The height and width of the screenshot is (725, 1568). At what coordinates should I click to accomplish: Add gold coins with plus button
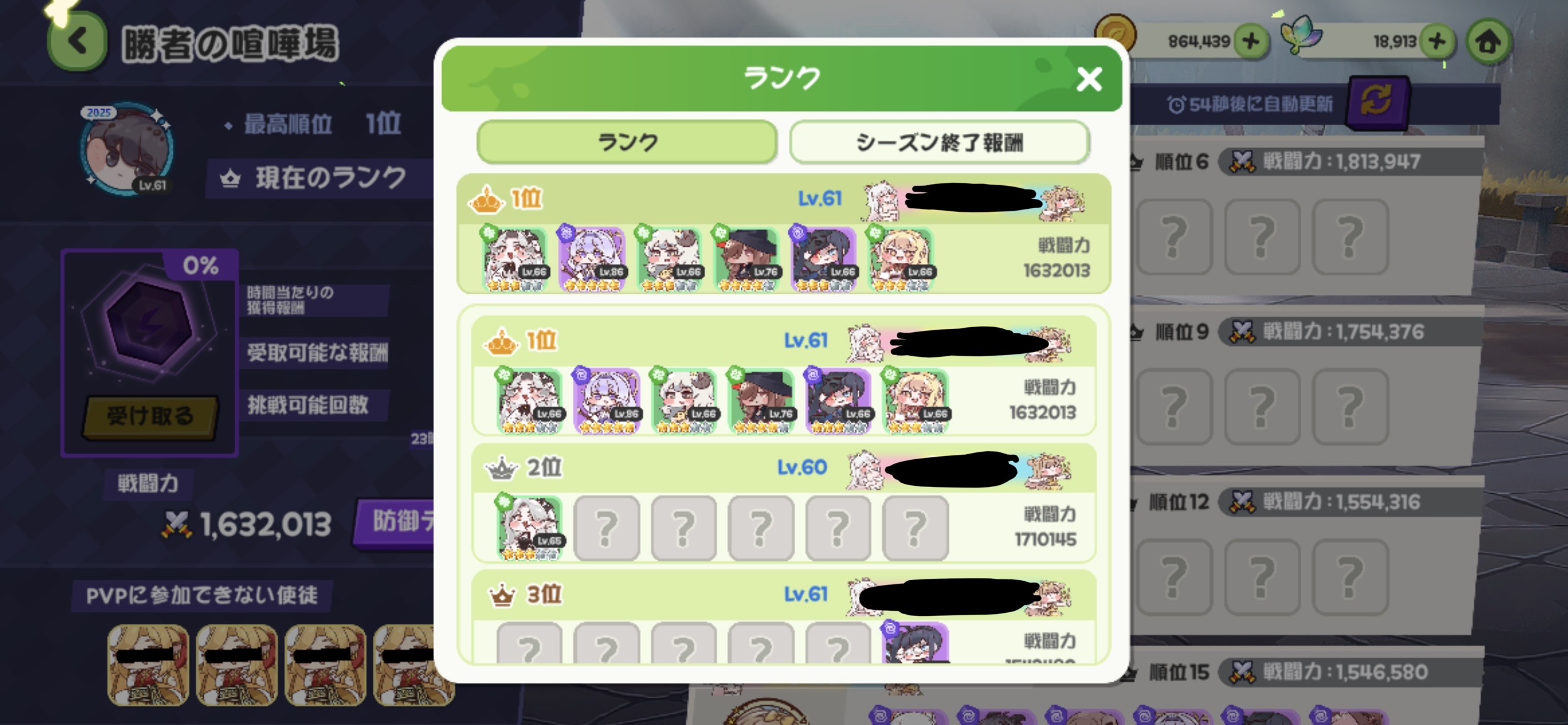1250,42
